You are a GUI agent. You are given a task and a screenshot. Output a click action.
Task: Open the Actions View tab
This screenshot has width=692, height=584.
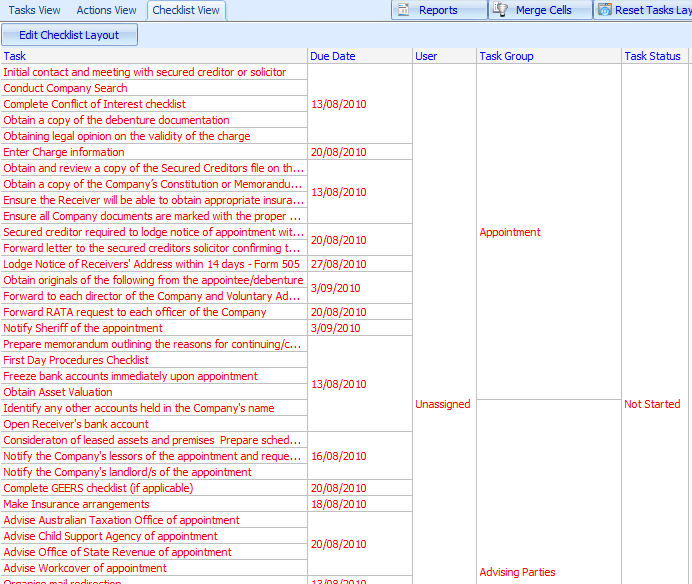107,10
